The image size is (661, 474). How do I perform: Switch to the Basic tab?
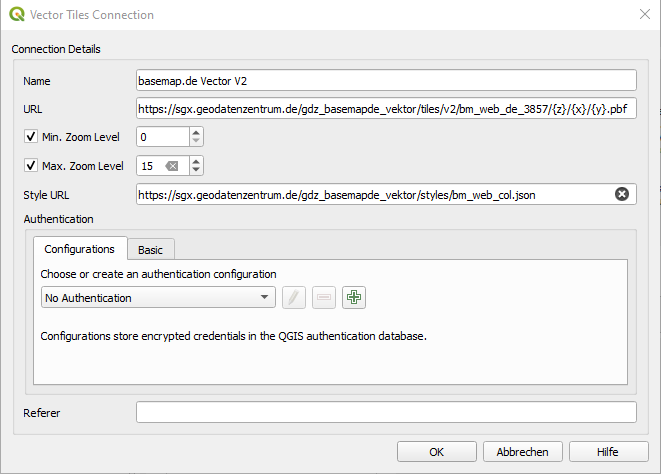[x=150, y=250]
